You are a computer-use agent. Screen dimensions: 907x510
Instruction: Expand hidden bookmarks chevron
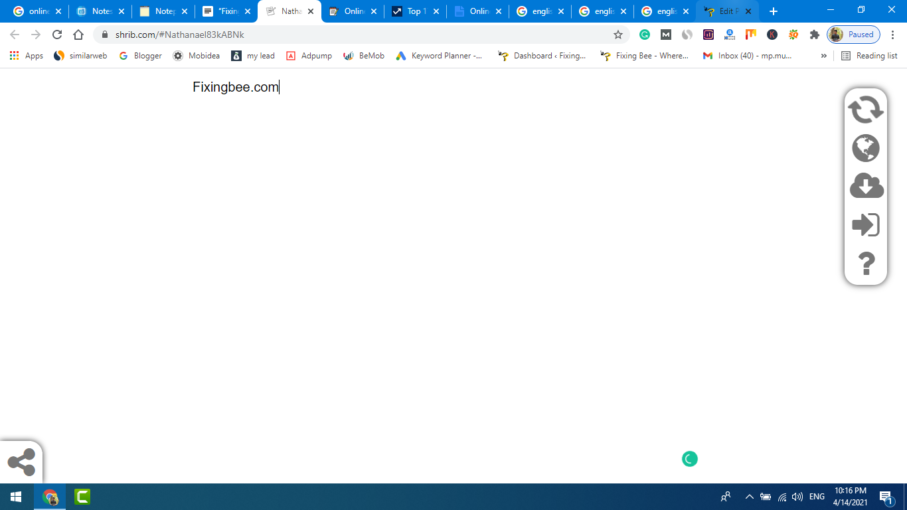pyautogui.click(x=824, y=56)
